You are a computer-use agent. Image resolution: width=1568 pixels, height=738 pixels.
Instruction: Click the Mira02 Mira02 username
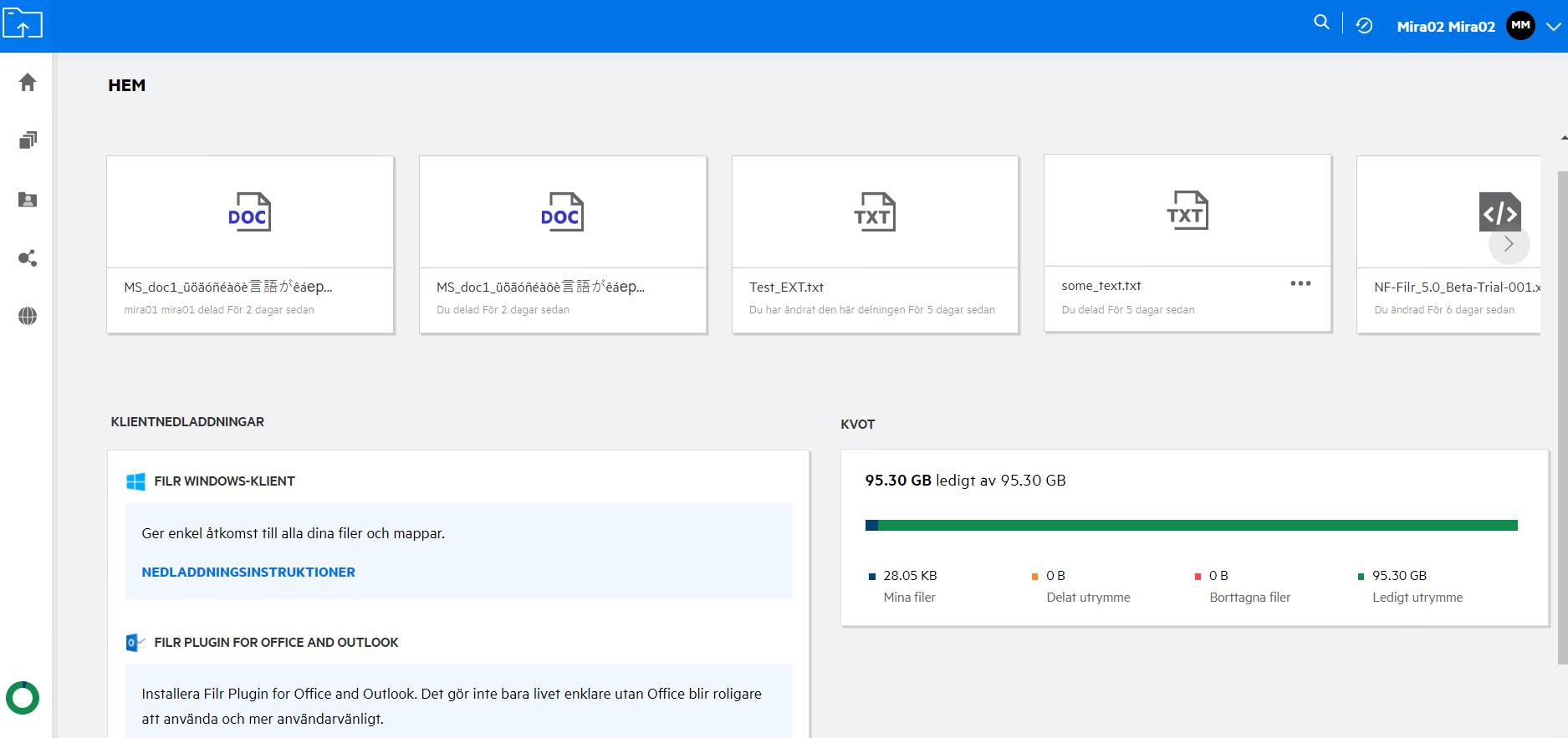[x=1445, y=27]
